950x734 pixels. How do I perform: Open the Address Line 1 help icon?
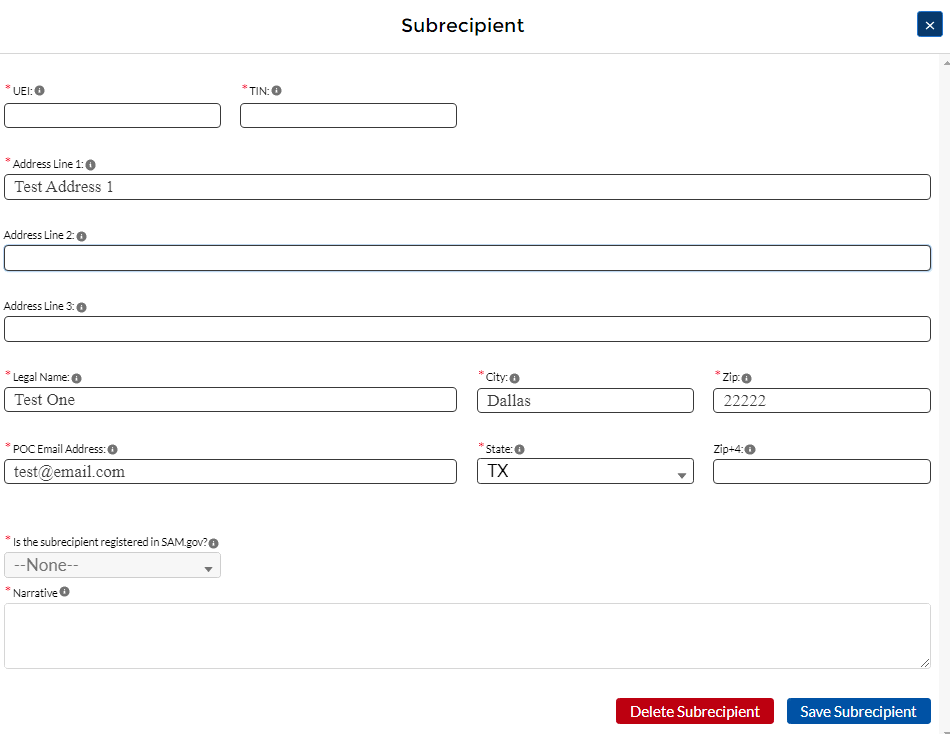pyautogui.click(x=91, y=164)
